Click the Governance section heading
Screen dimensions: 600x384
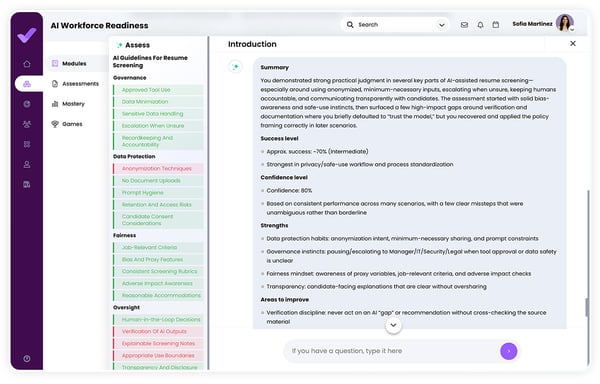130,78
